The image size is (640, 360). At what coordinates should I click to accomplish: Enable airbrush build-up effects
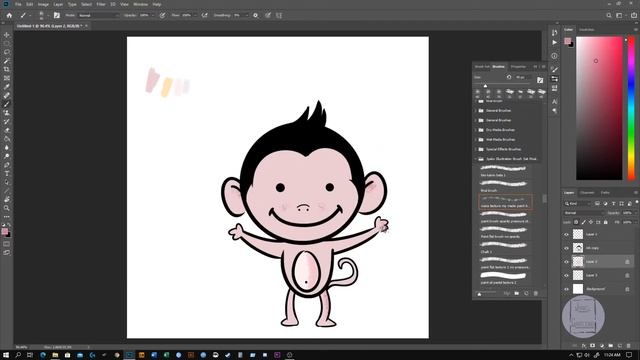204,16
